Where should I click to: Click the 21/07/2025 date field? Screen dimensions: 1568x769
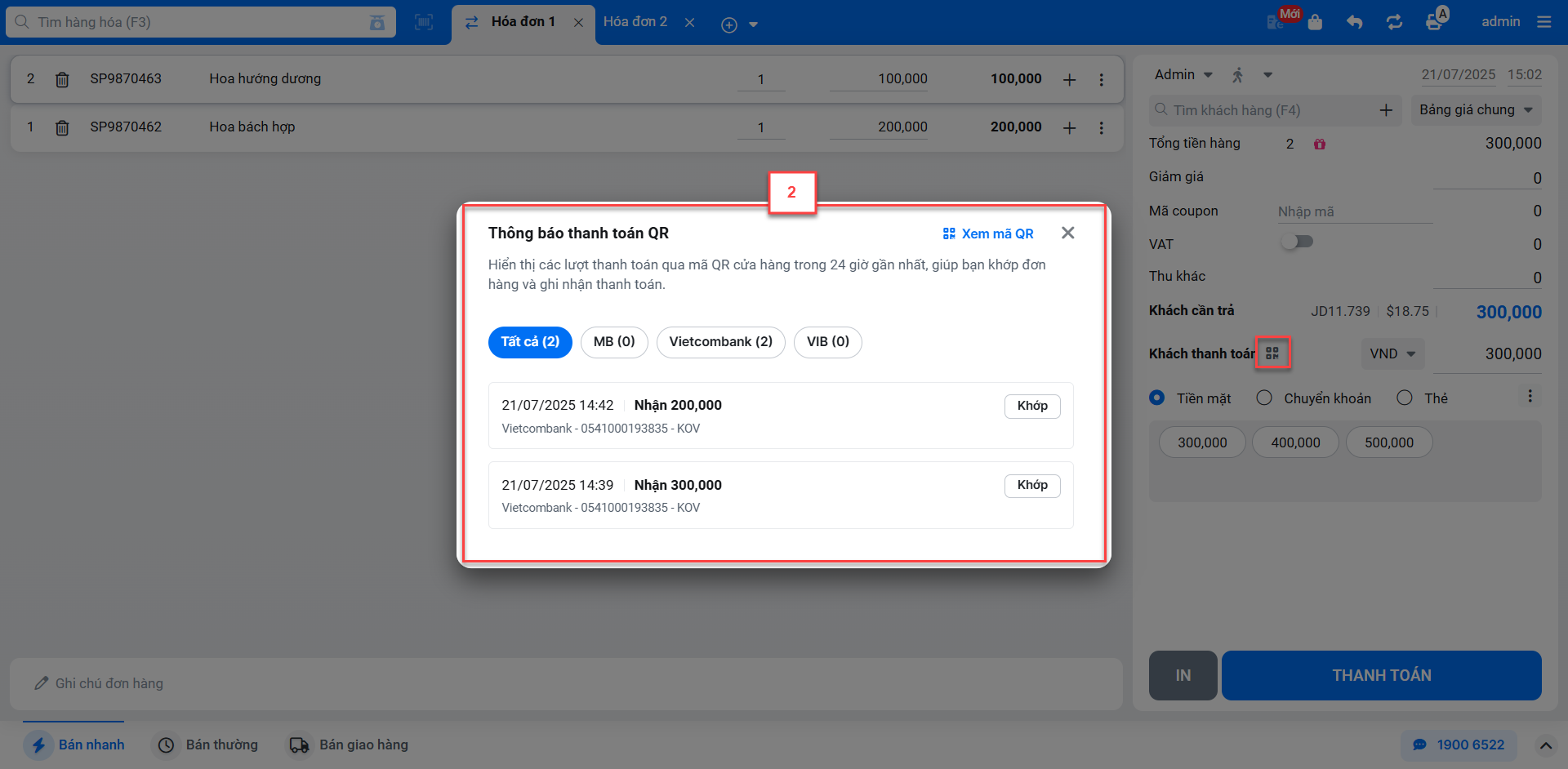click(1458, 74)
